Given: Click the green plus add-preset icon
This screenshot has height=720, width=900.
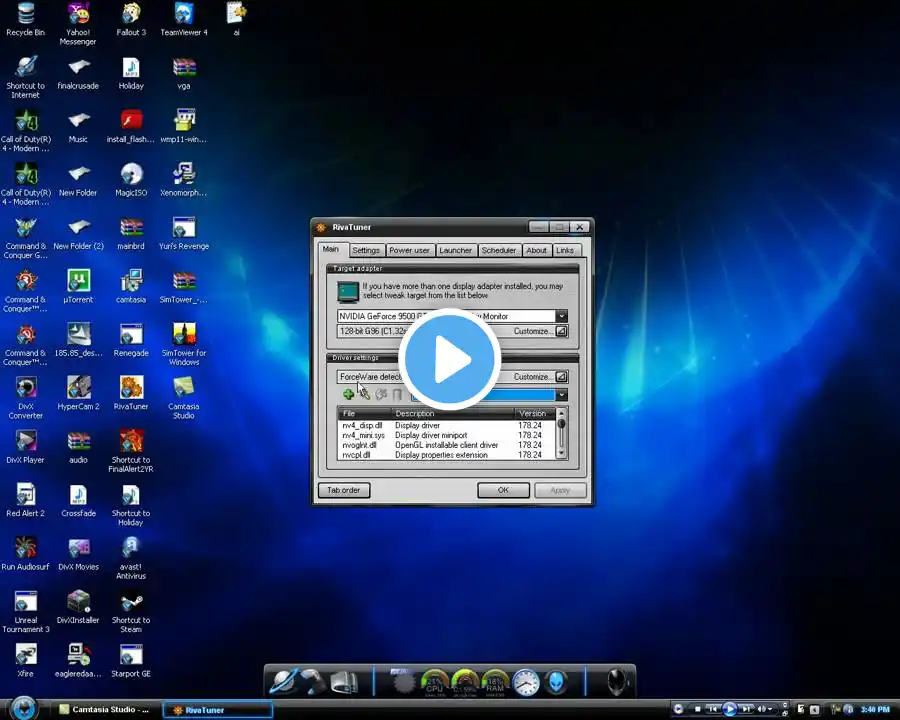Looking at the screenshot, I should (x=348, y=394).
